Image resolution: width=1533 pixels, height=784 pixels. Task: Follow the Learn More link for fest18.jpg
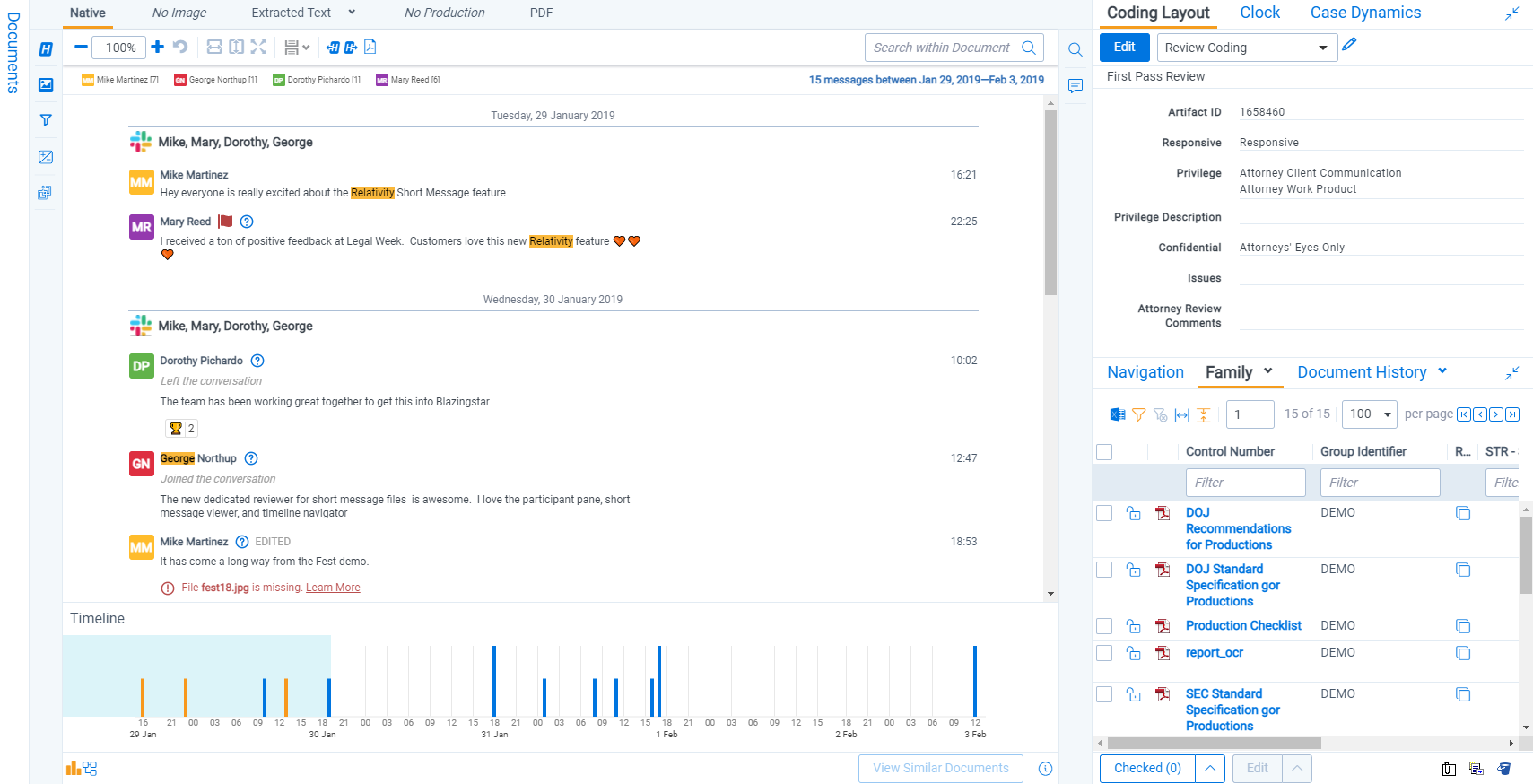pos(333,588)
